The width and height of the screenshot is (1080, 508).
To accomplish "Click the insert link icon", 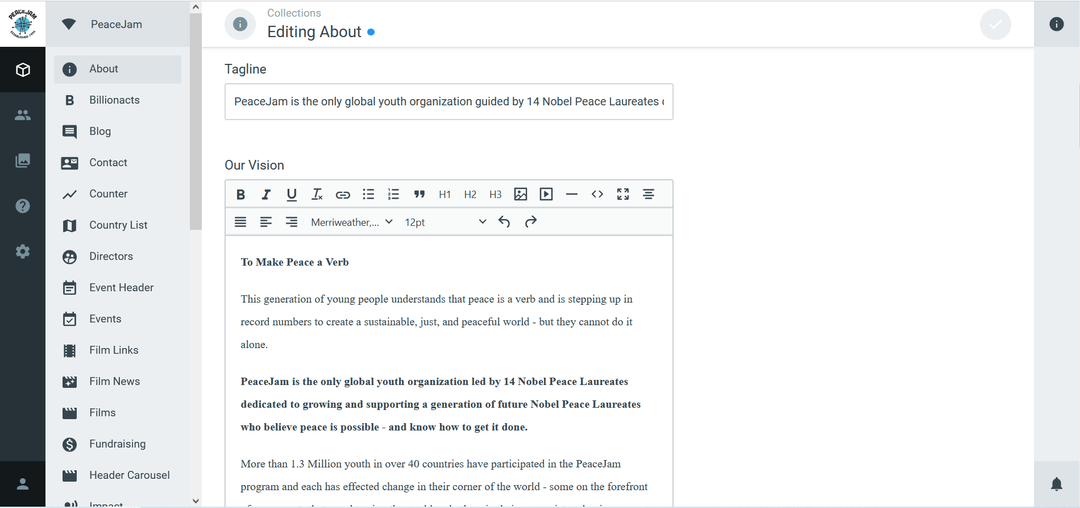I will [343, 194].
